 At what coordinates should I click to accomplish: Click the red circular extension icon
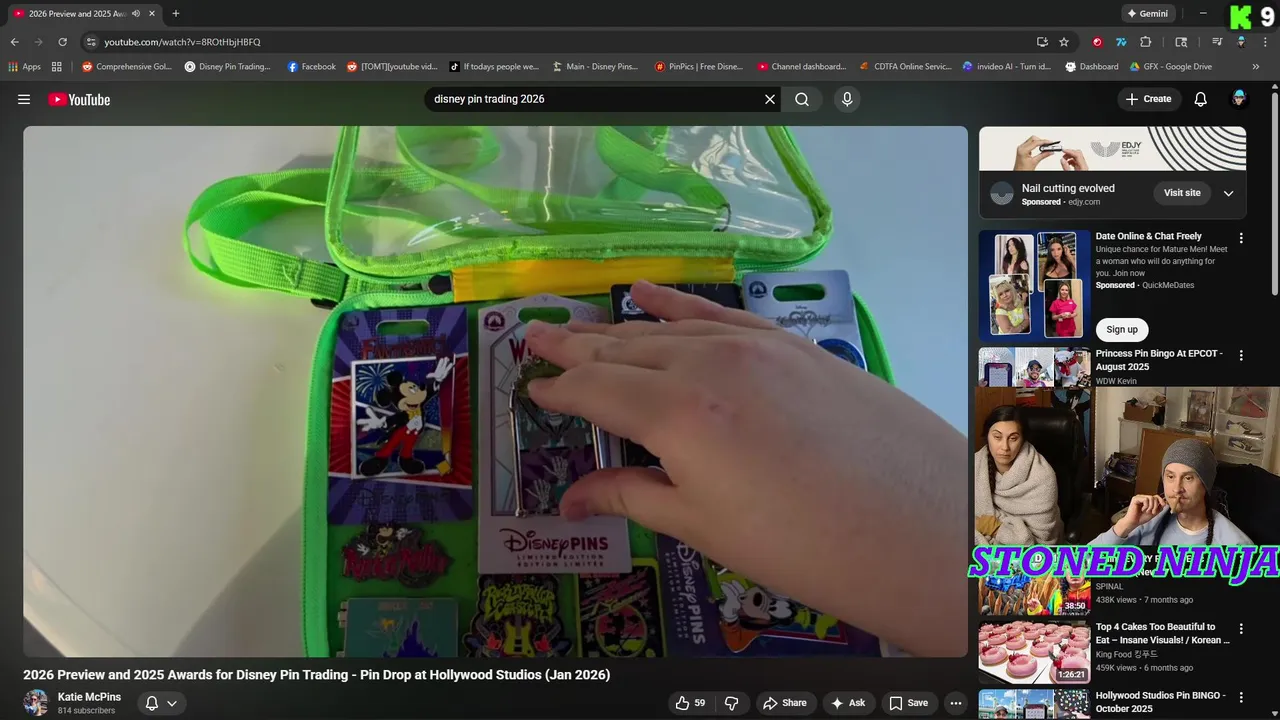click(1097, 42)
